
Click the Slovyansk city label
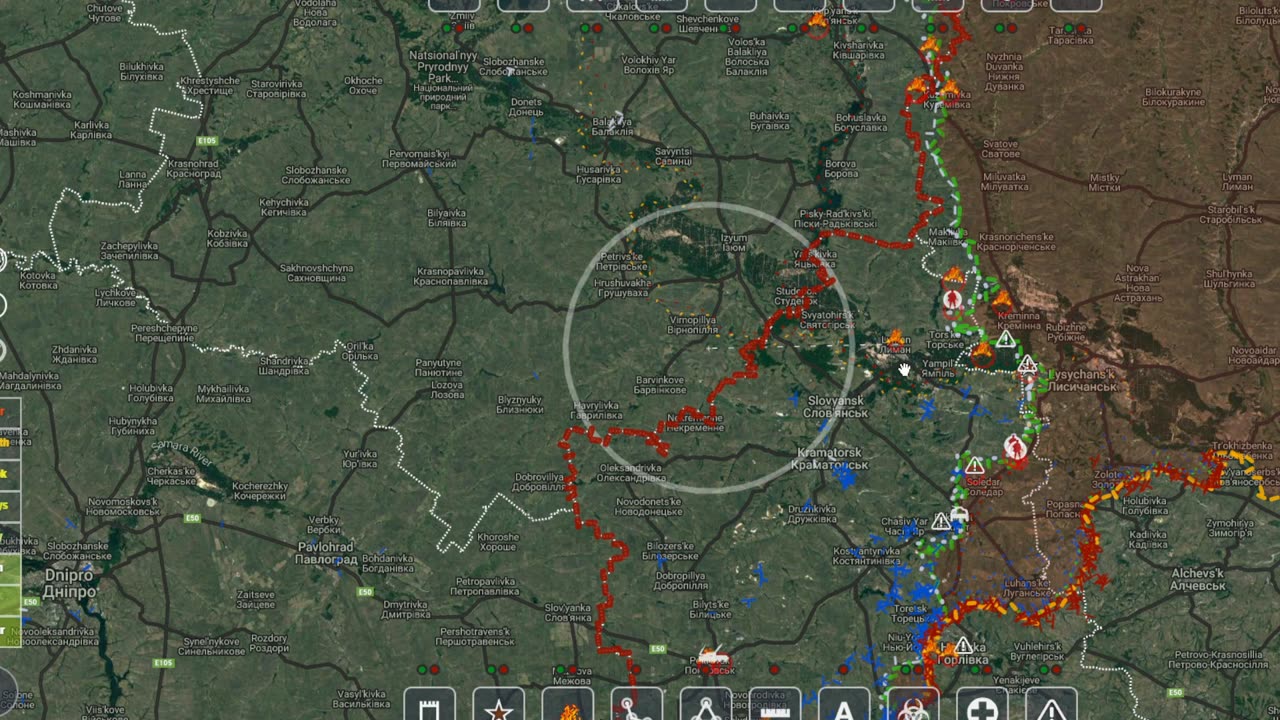point(837,406)
